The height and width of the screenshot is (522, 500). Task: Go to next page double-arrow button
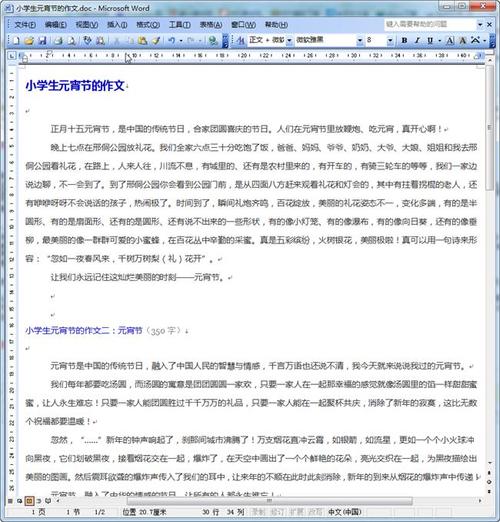pyautogui.click(x=489, y=491)
